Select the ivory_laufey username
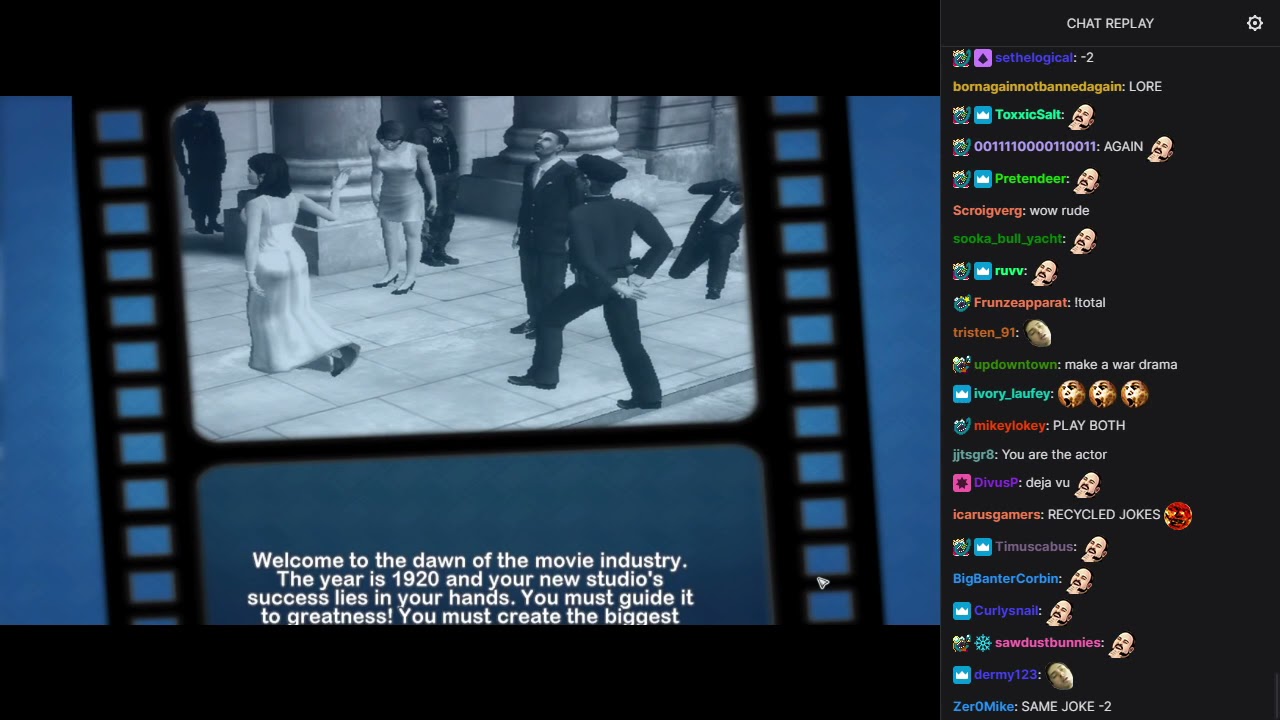This screenshot has height=720, width=1280. click(x=1013, y=394)
